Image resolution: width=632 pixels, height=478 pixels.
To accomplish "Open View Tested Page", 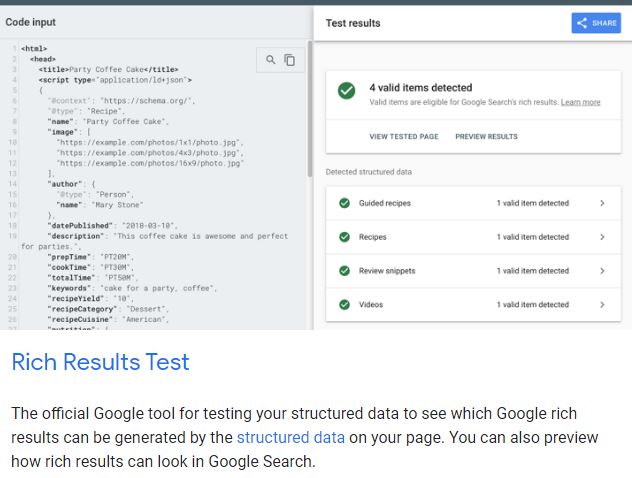I will [404, 137].
